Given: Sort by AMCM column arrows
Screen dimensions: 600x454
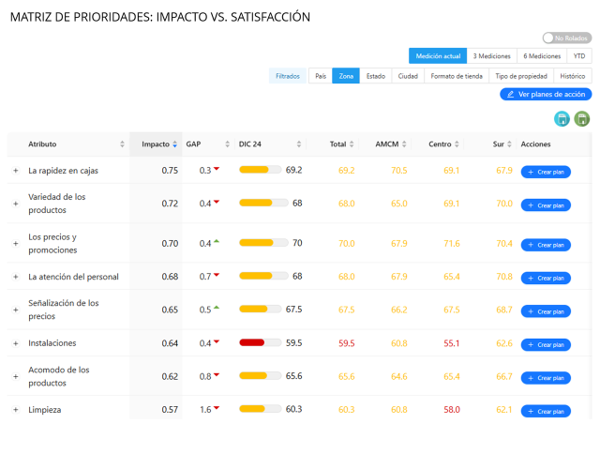Looking at the screenshot, I should tap(404, 144).
